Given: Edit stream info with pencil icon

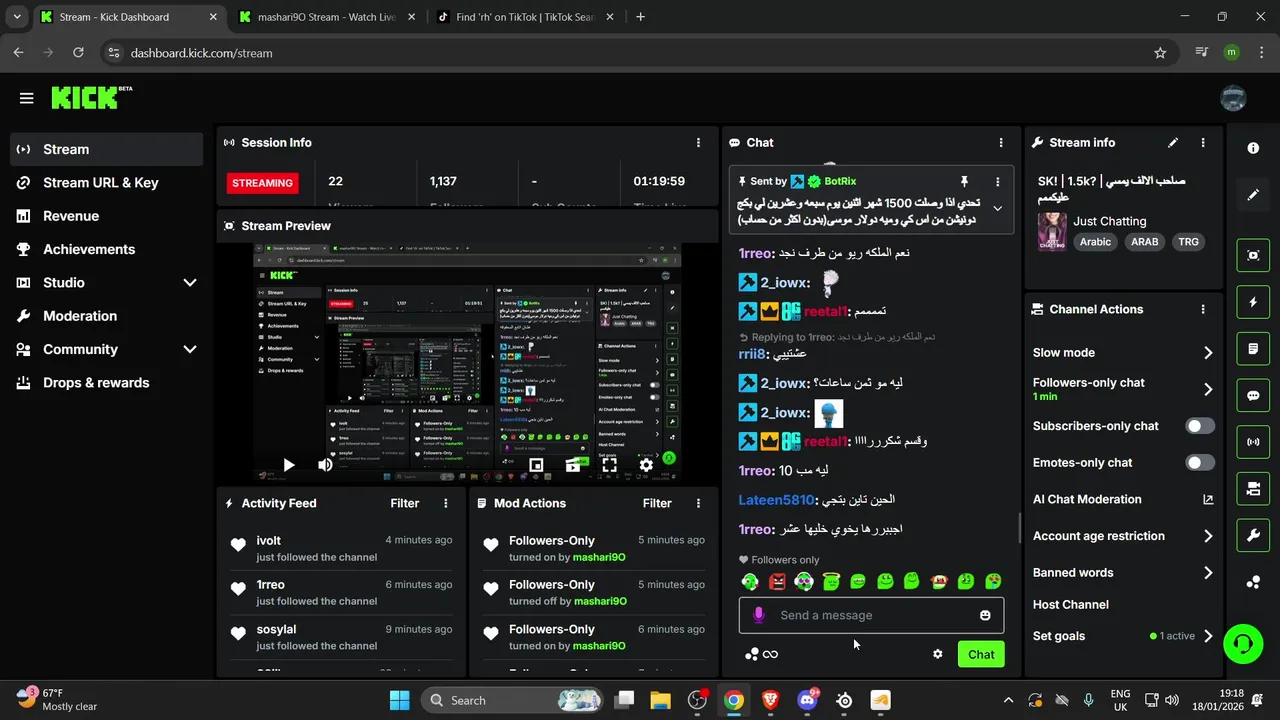Looking at the screenshot, I should [x=1173, y=143].
